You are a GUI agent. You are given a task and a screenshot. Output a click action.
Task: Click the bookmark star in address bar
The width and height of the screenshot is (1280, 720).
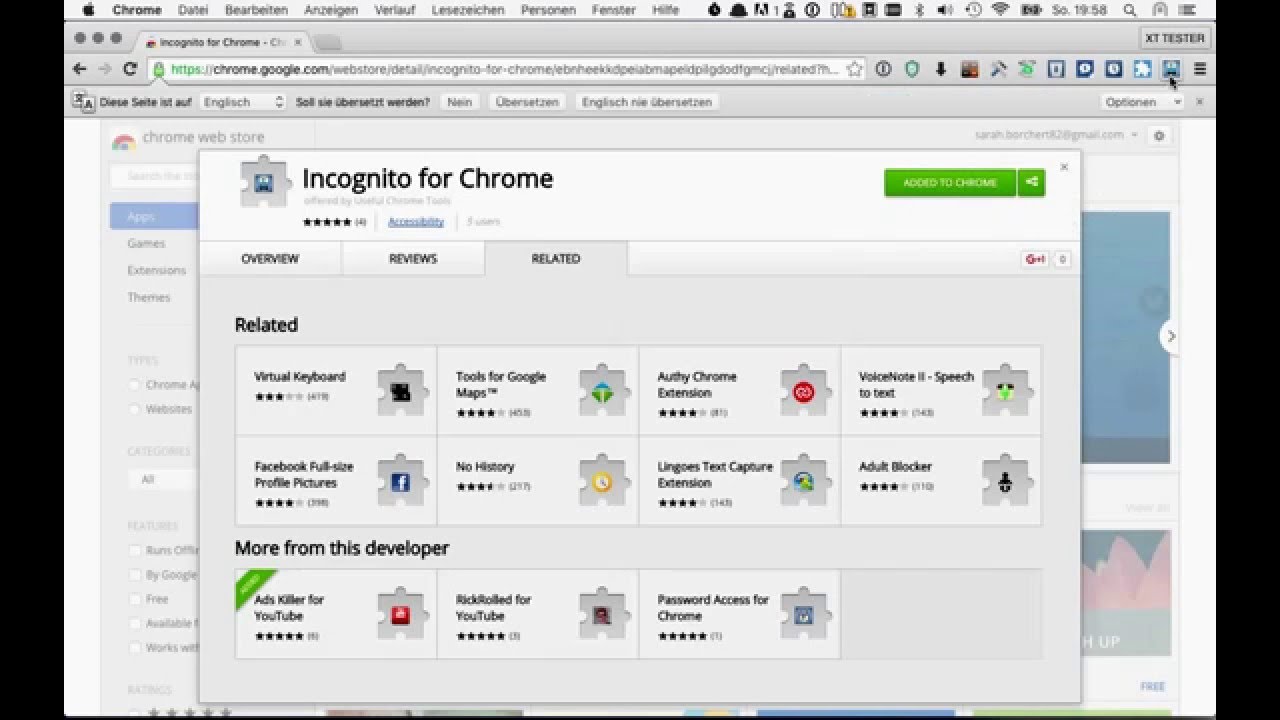(854, 69)
